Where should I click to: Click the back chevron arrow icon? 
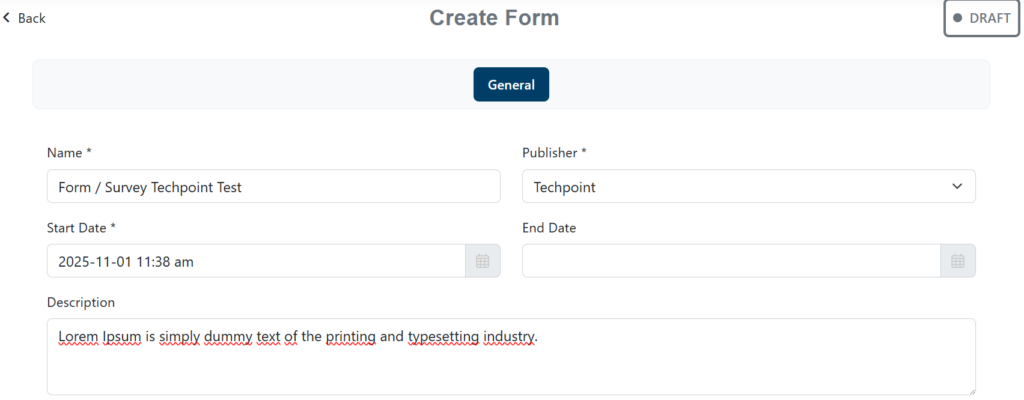pos(7,18)
